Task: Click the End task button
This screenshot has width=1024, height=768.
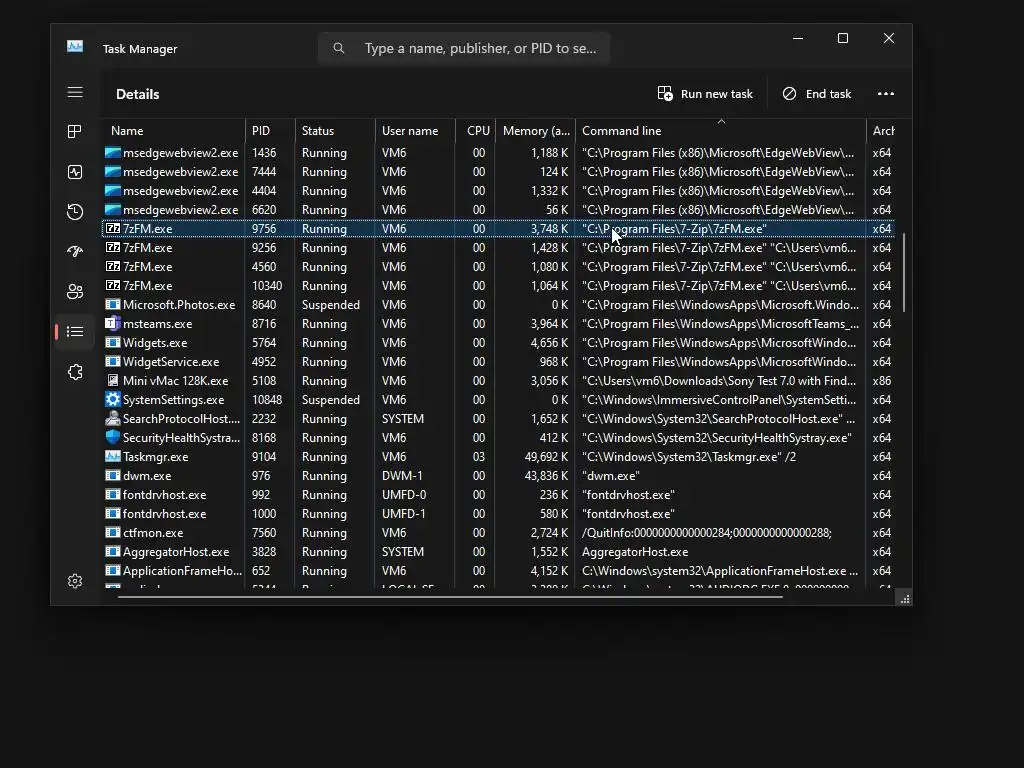Action: click(817, 93)
